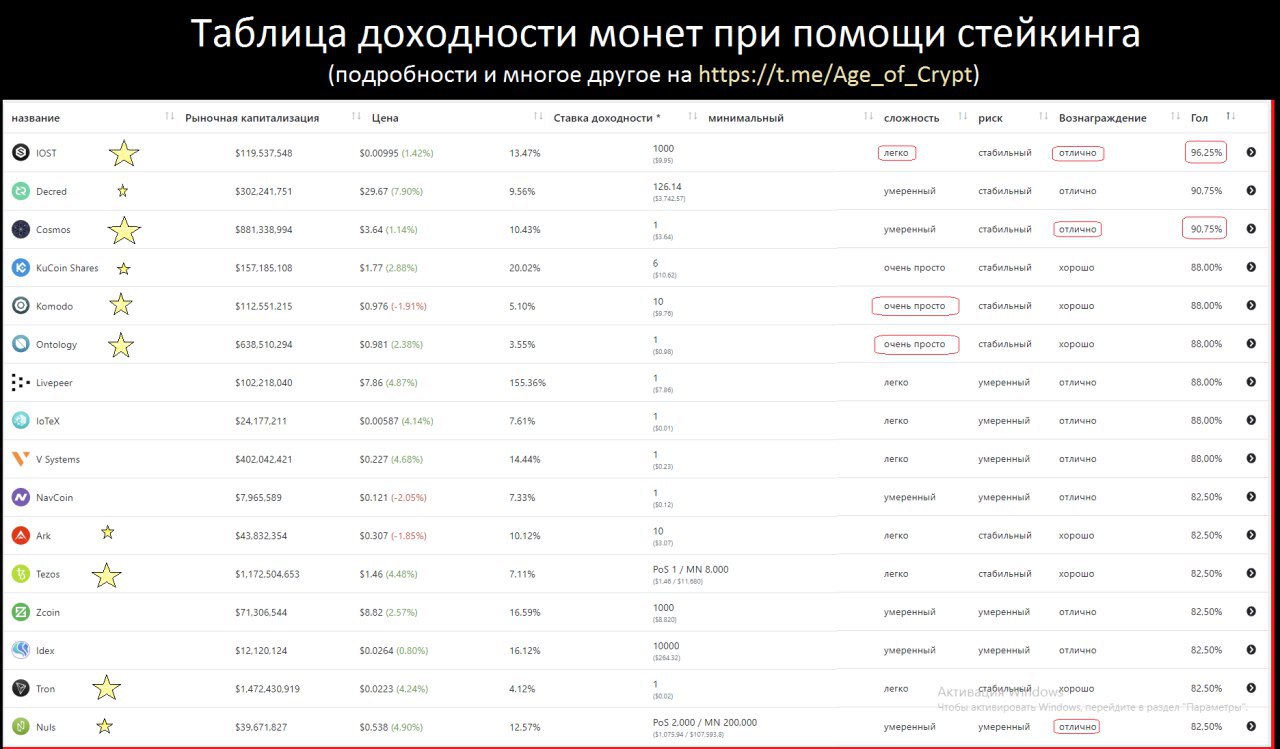Open the t.me/Age_of_Crypt link
1280x749 pixels.
(836, 75)
